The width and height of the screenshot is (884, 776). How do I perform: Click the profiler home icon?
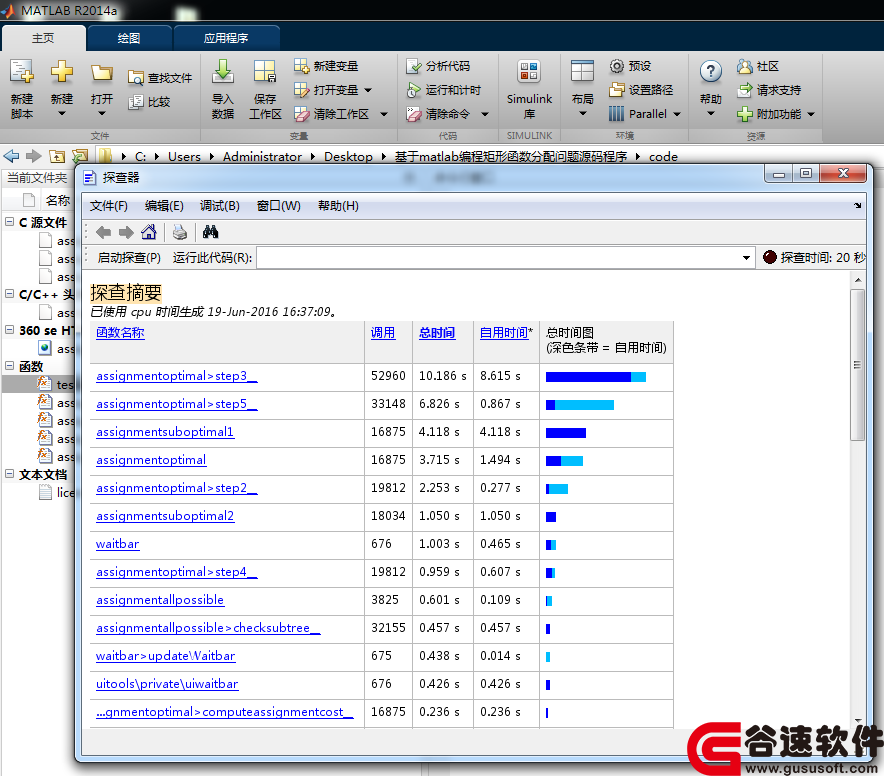149,232
